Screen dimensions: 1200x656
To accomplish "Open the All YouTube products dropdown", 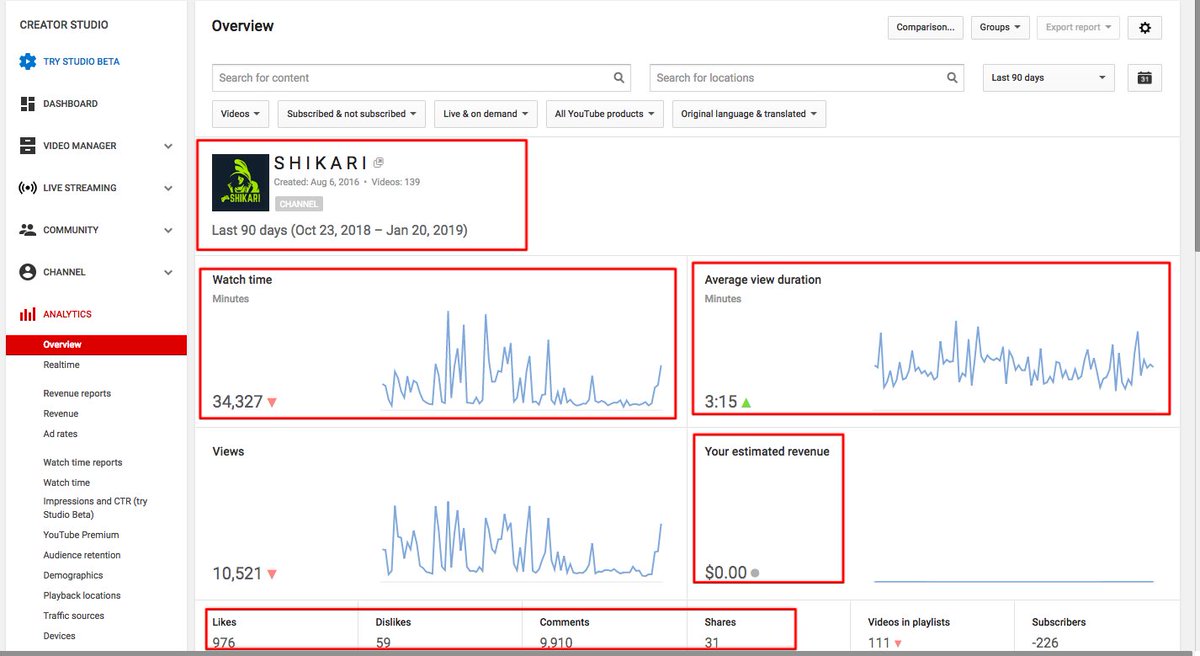I will pyautogui.click(x=605, y=114).
